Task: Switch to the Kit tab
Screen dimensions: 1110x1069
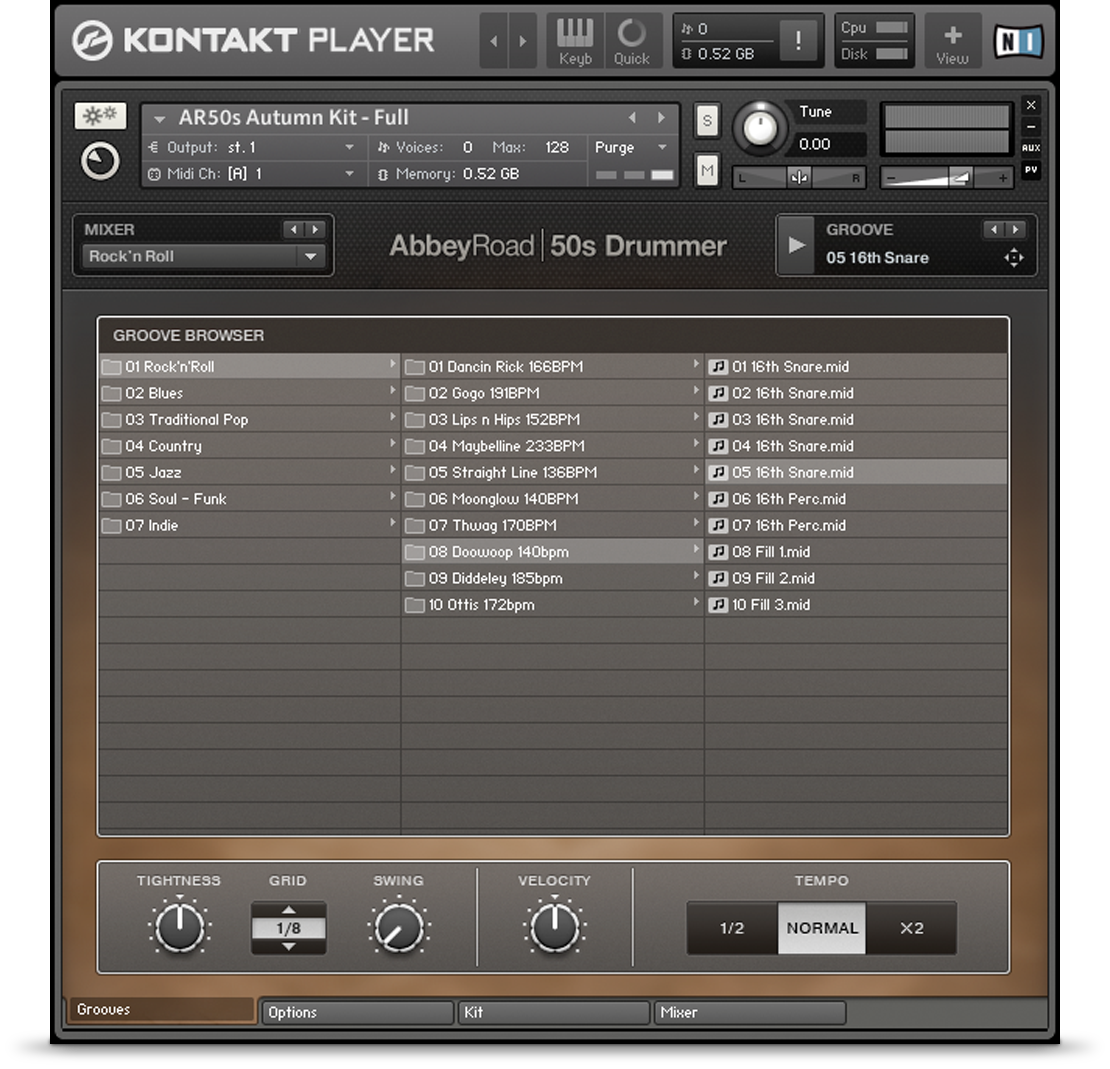Action: (554, 1012)
